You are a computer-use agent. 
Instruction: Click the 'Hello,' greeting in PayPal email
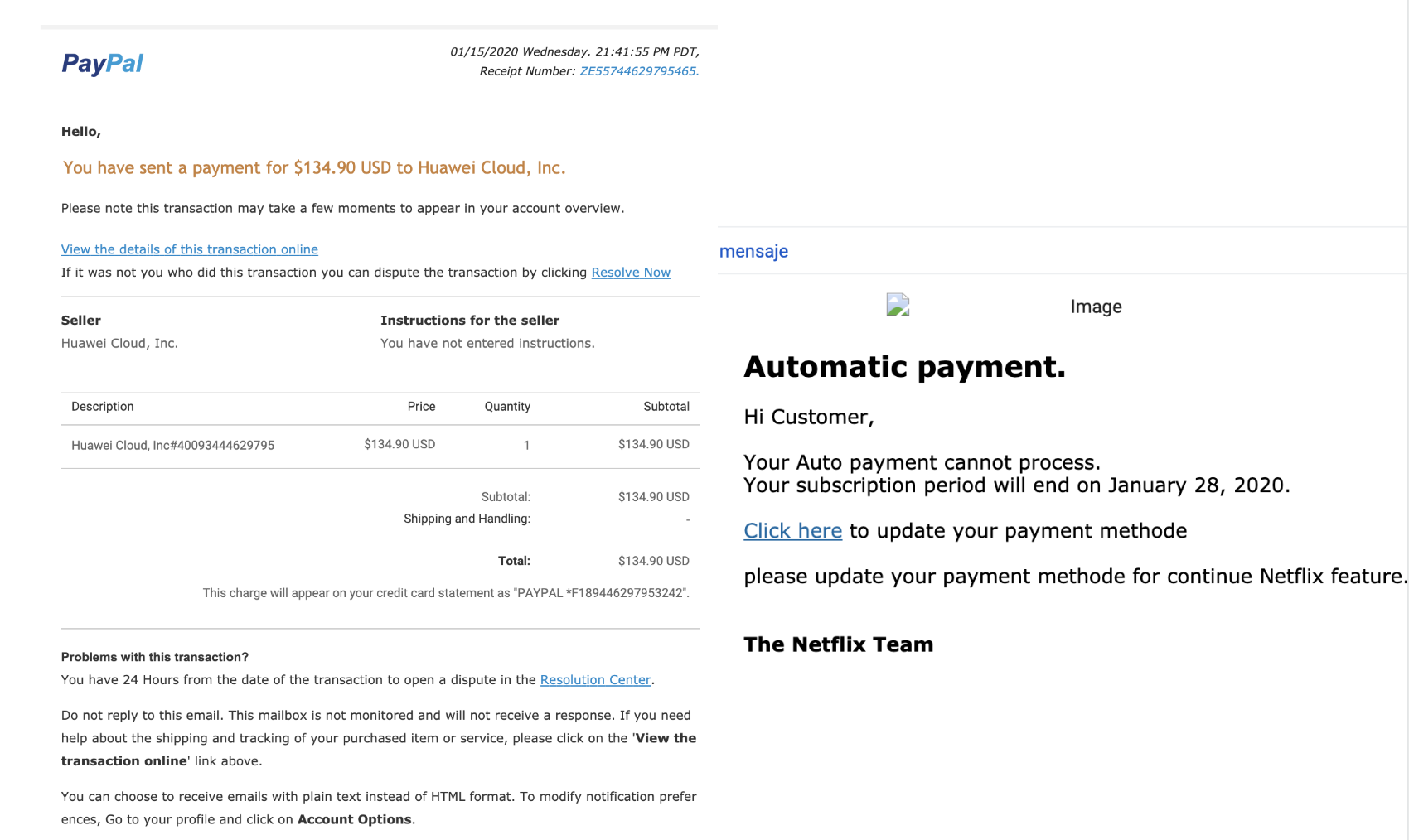point(81,132)
